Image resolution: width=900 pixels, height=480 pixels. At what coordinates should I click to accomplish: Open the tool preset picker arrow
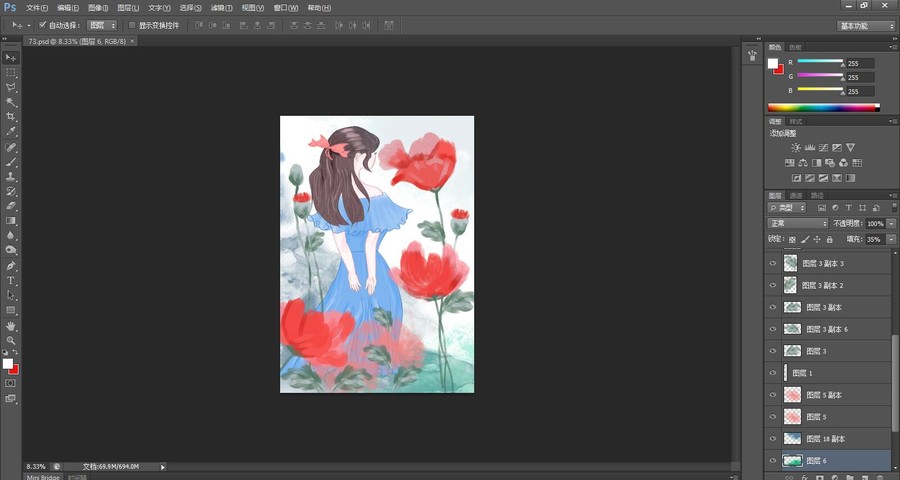coord(29,25)
